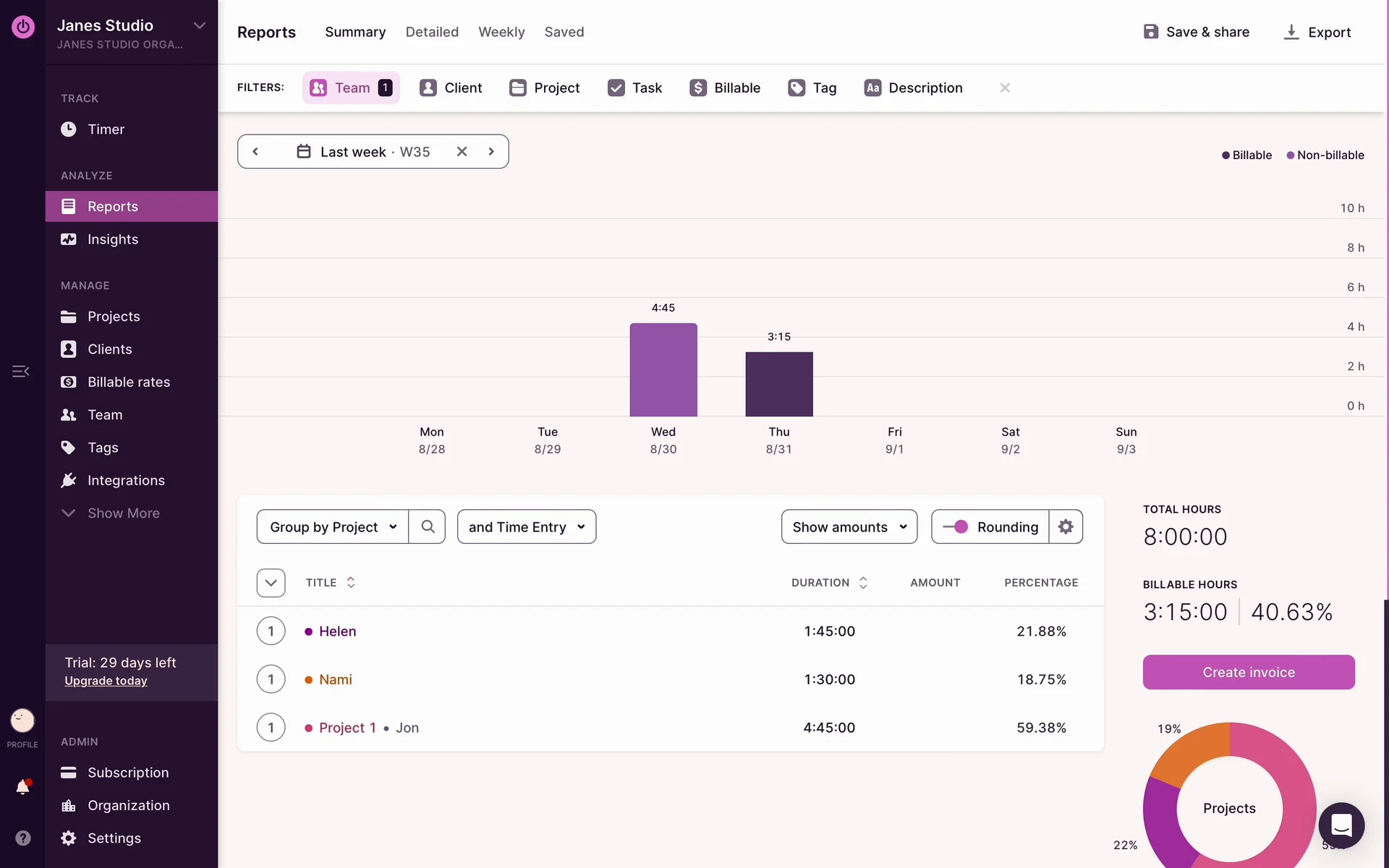Click the Wednesday 4:45 chart bar
This screenshot has height=868, width=1389.
(663, 370)
